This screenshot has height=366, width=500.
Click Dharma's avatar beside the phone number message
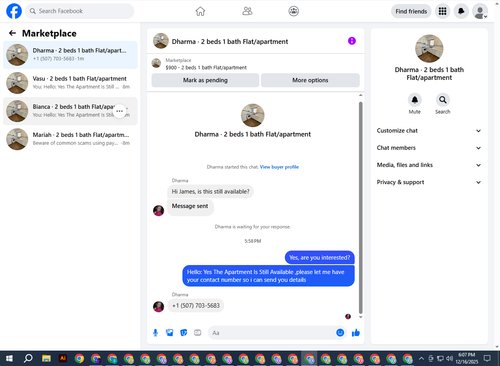click(x=158, y=306)
